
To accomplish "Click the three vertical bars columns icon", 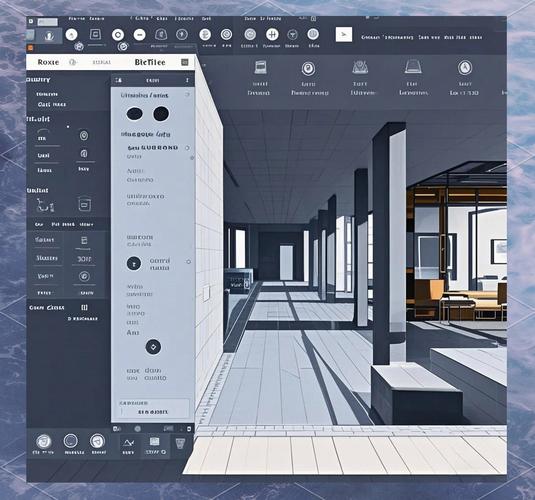I will (x=84, y=308).
